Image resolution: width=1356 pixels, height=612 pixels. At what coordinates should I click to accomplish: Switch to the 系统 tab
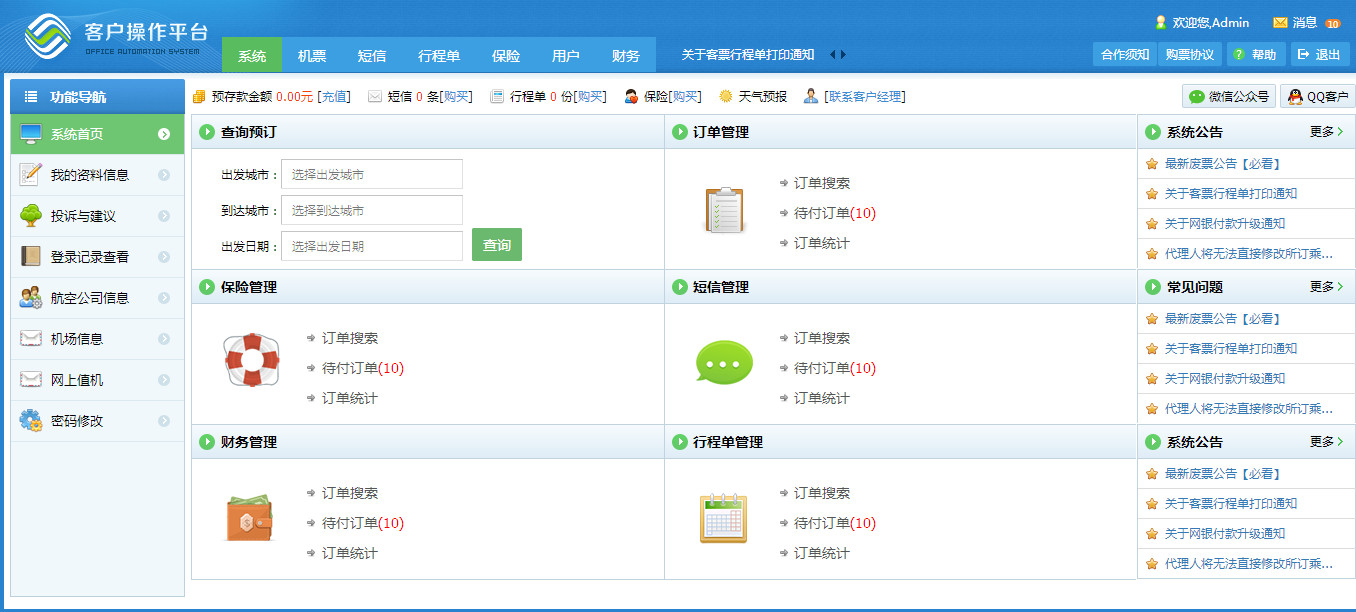[x=252, y=55]
